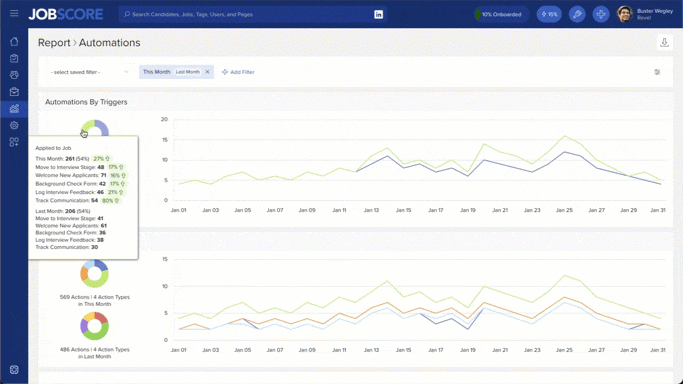Click the 10% Onboarded progress pill
683x384 pixels.
tap(501, 14)
